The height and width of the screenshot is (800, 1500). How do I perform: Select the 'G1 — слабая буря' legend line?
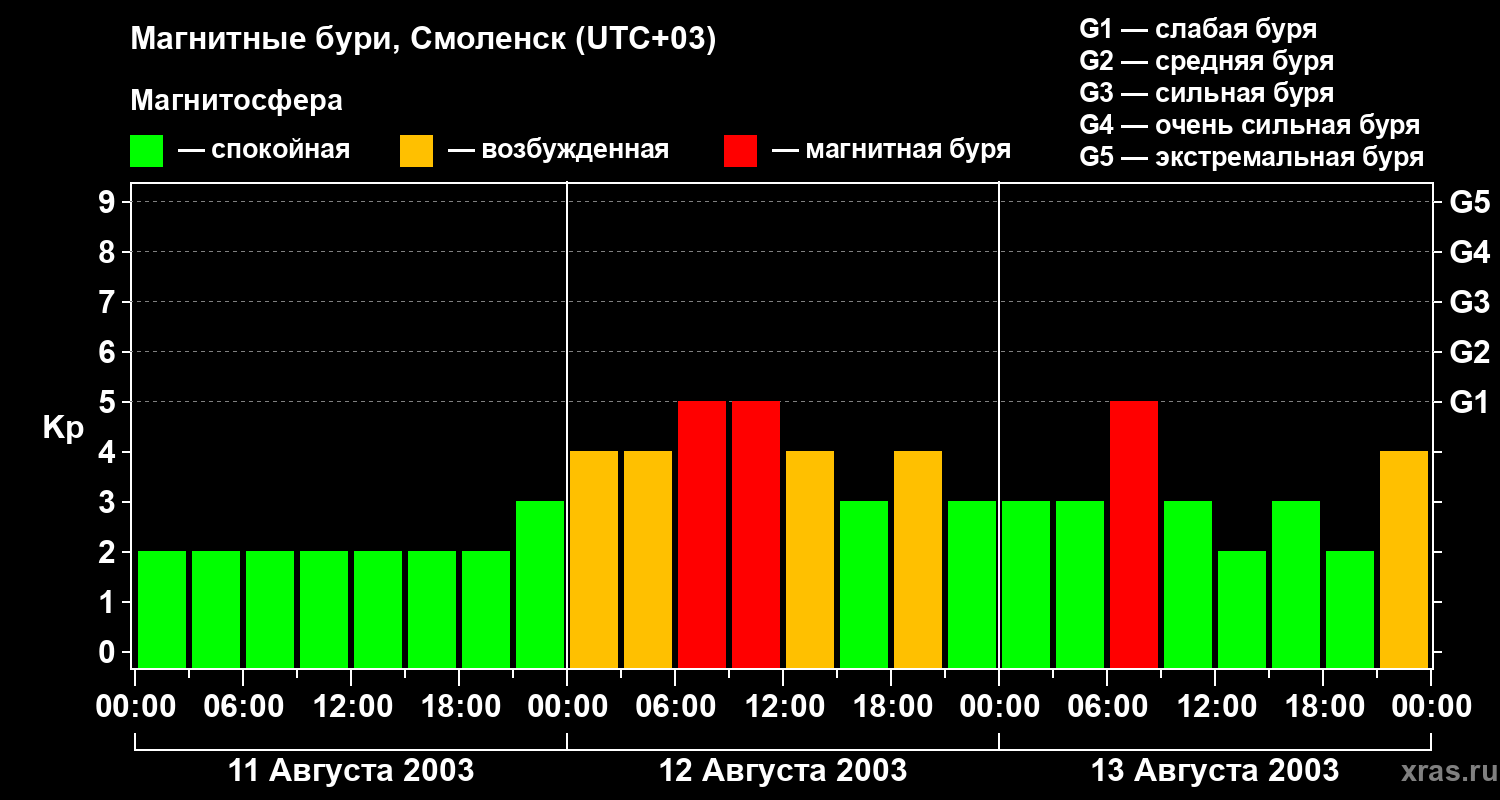point(1198,29)
